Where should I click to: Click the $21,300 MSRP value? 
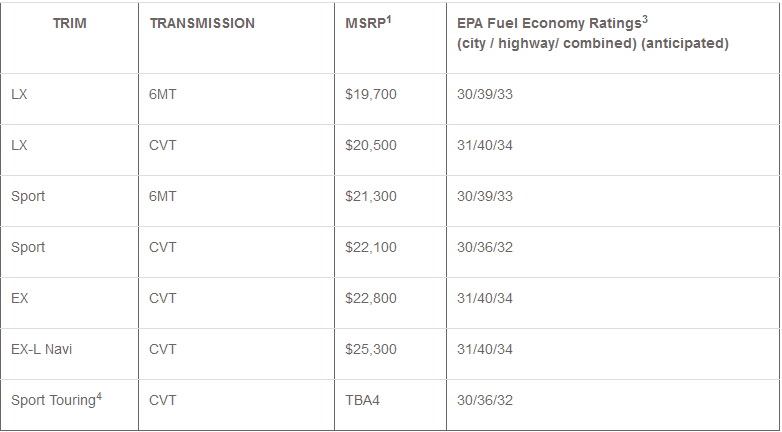[369, 196]
